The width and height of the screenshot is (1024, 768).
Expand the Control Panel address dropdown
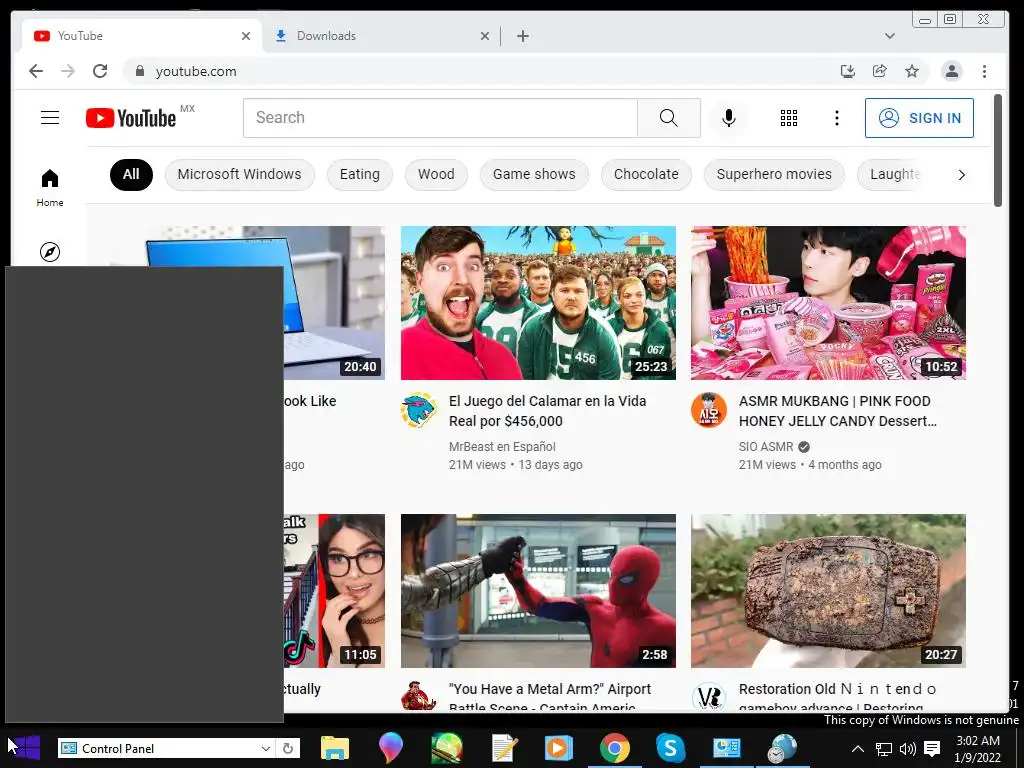coord(266,748)
